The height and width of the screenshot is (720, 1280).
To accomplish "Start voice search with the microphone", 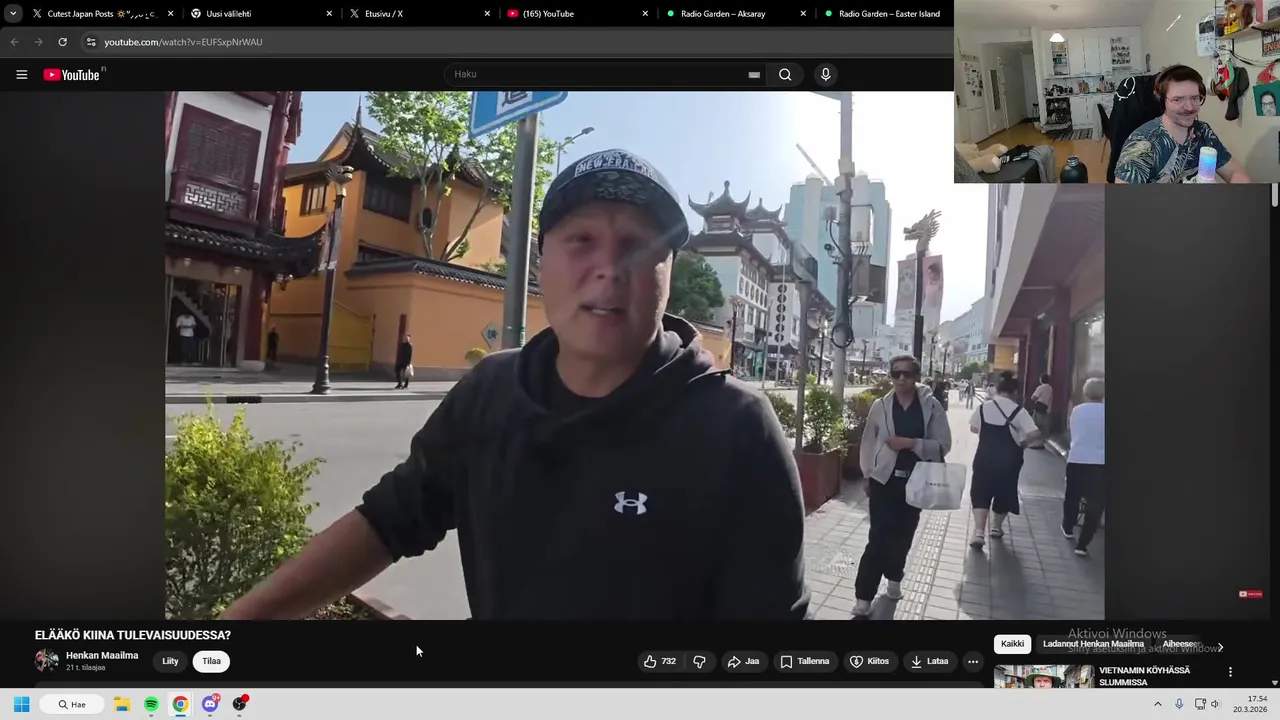I will [x=825, y=74].
